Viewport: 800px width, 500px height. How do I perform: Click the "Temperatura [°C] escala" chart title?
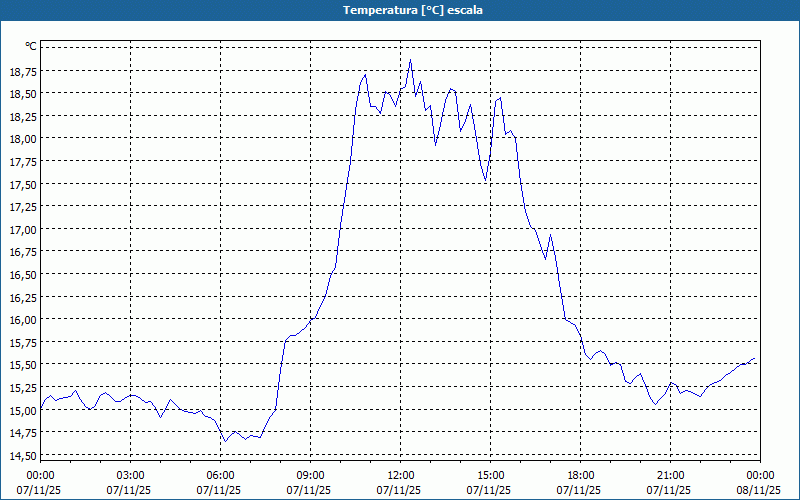point(400,10)
